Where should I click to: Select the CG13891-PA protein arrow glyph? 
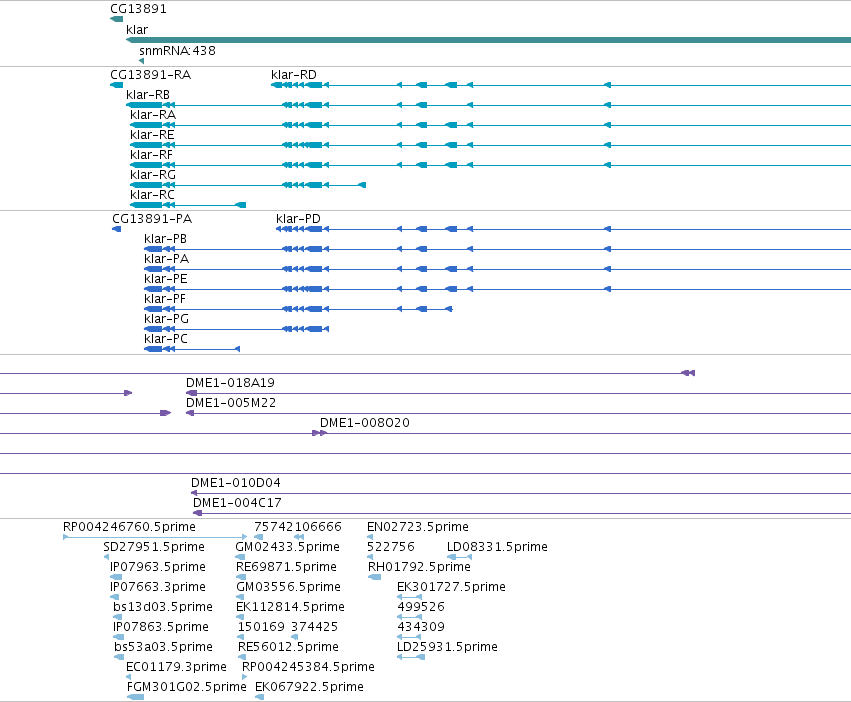coord(117,229)
